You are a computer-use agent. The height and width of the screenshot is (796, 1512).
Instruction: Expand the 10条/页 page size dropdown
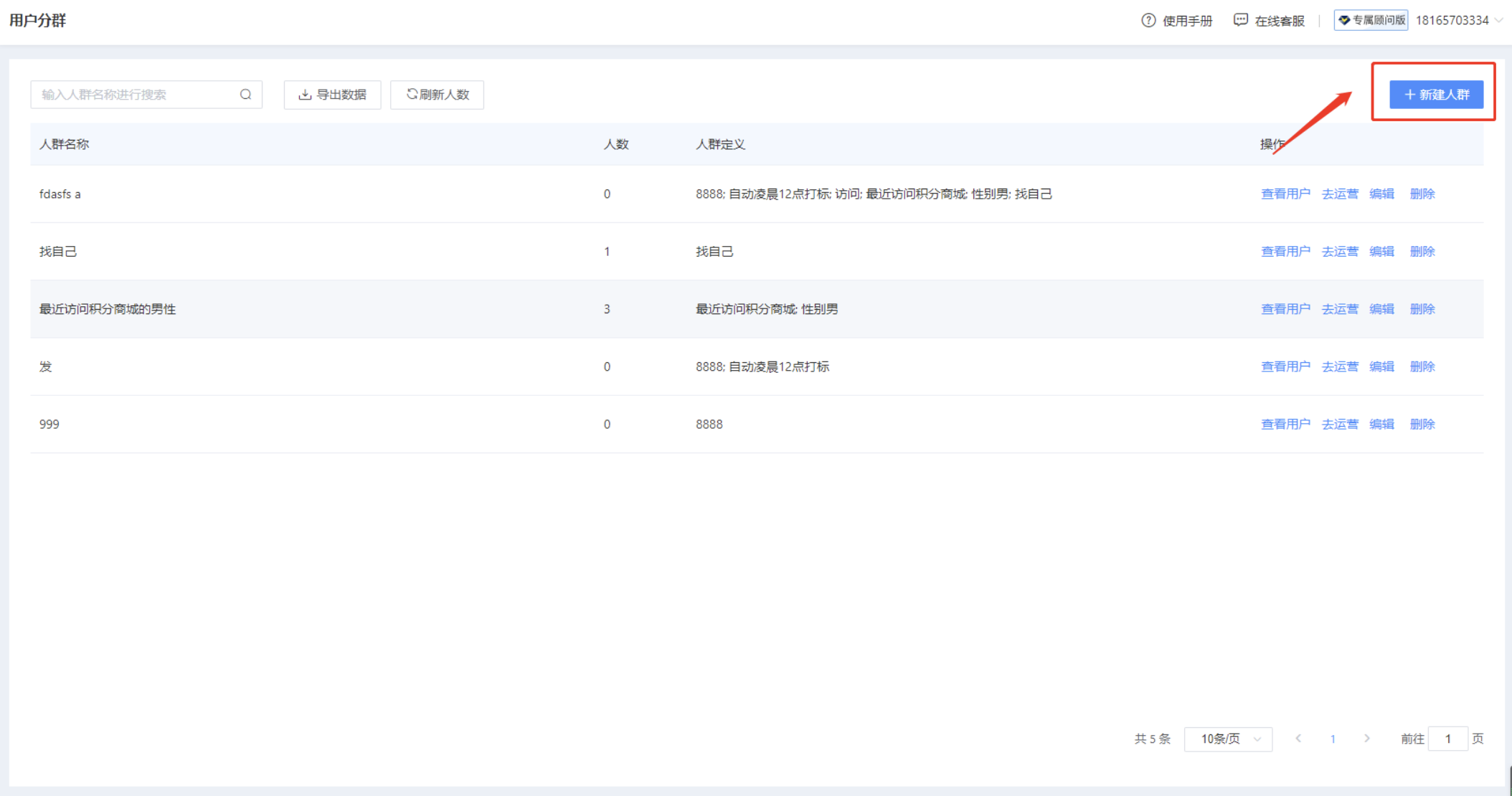pos(1228,739)
